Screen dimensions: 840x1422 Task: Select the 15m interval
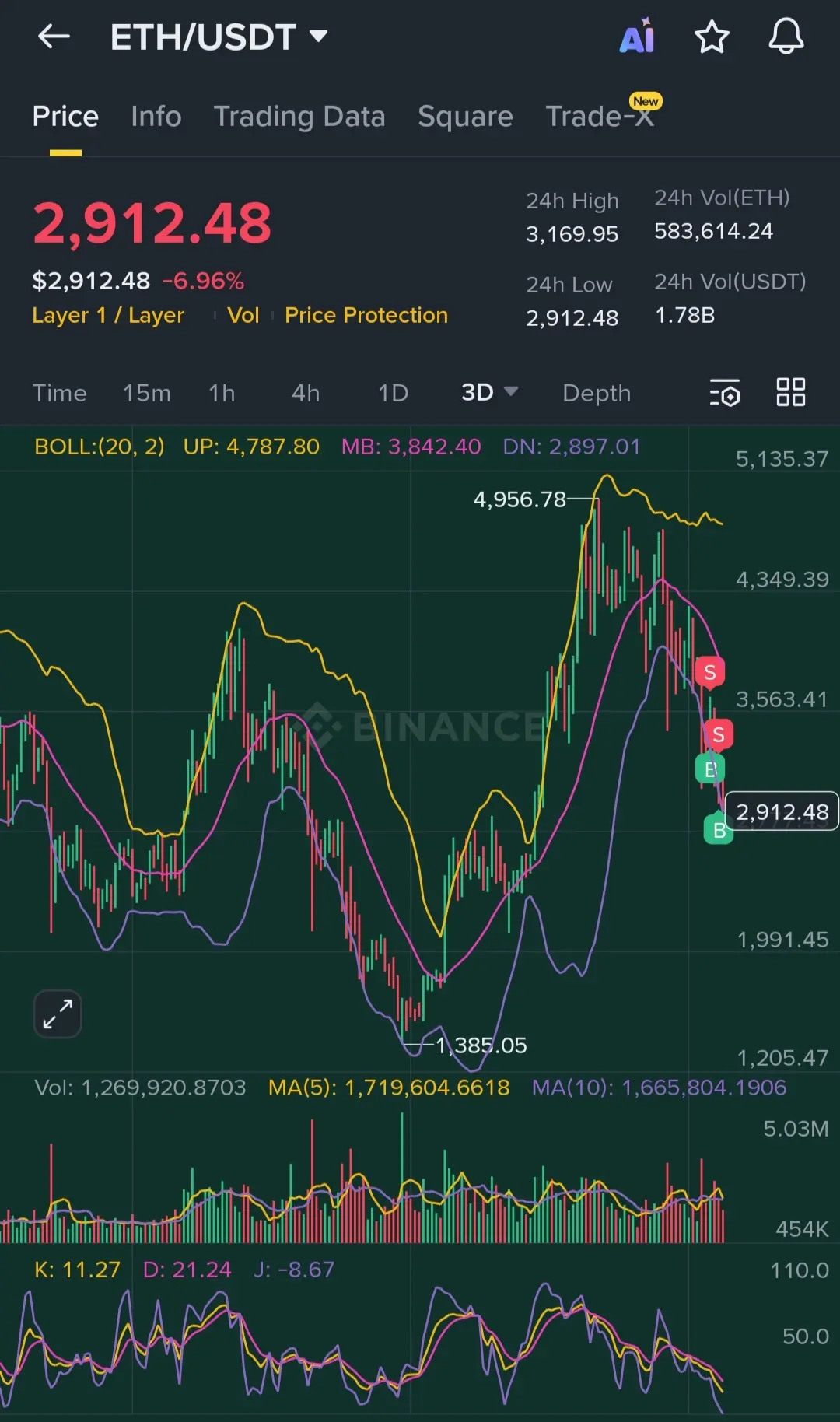pos(146,393)
